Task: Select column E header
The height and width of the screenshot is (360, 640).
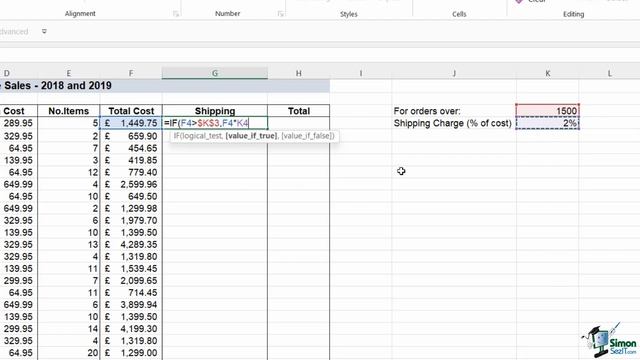Action: click(x=69, y=73)
